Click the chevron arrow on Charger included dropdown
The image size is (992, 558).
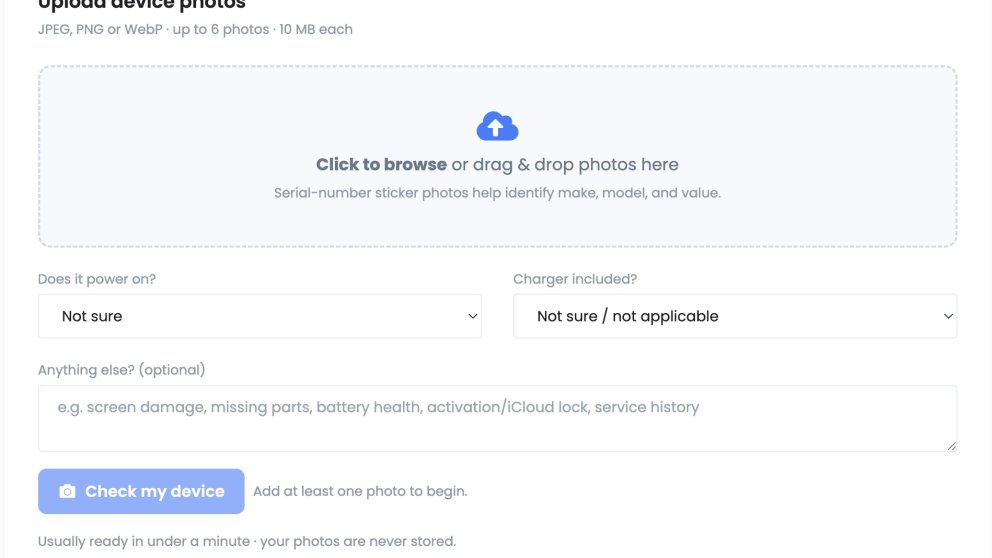(948, 316)
